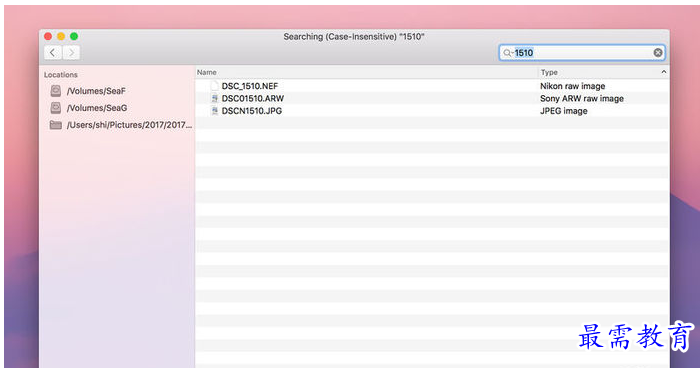Close the window with the red button

click(48, 36)
